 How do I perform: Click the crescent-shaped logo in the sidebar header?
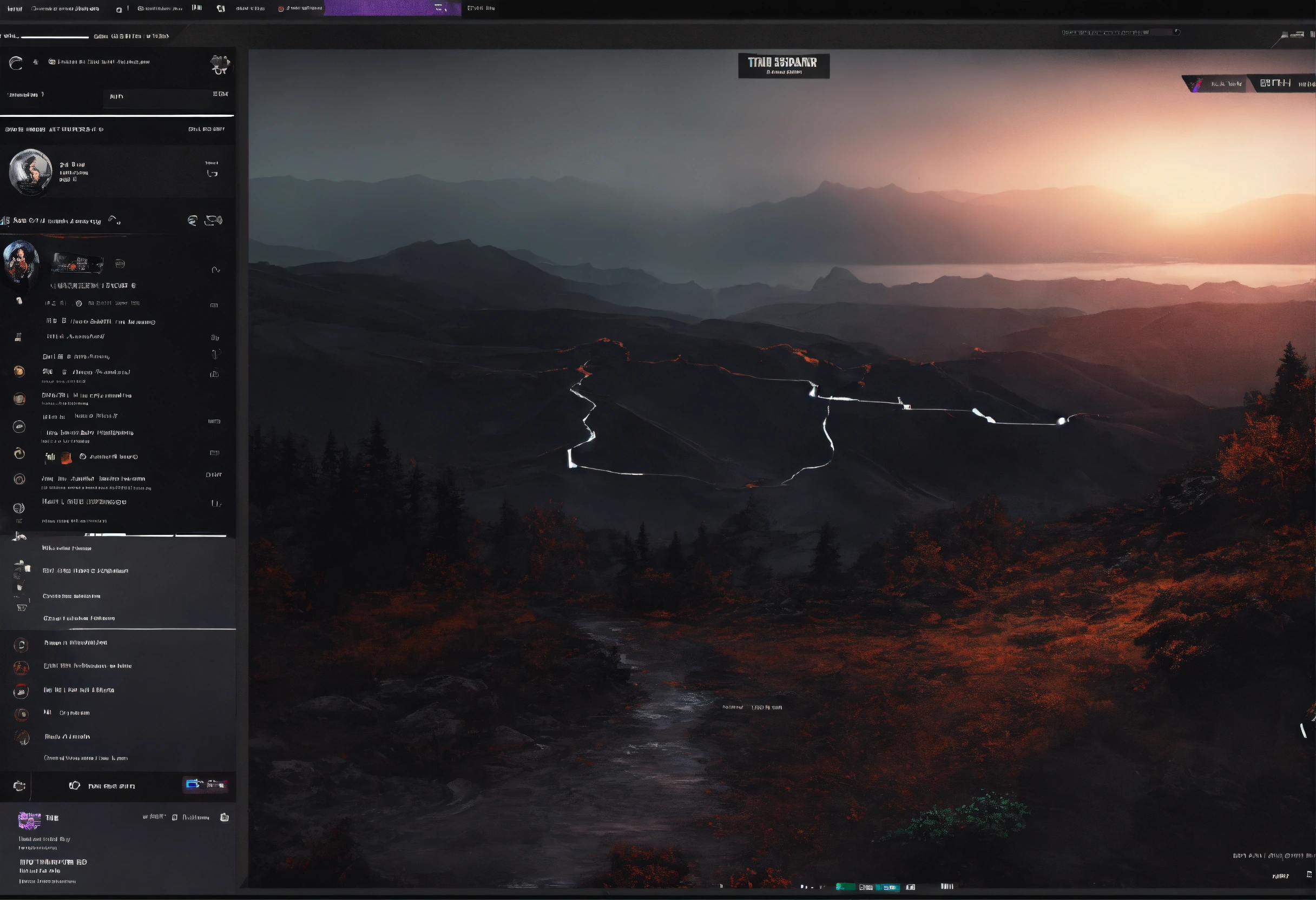16,63
